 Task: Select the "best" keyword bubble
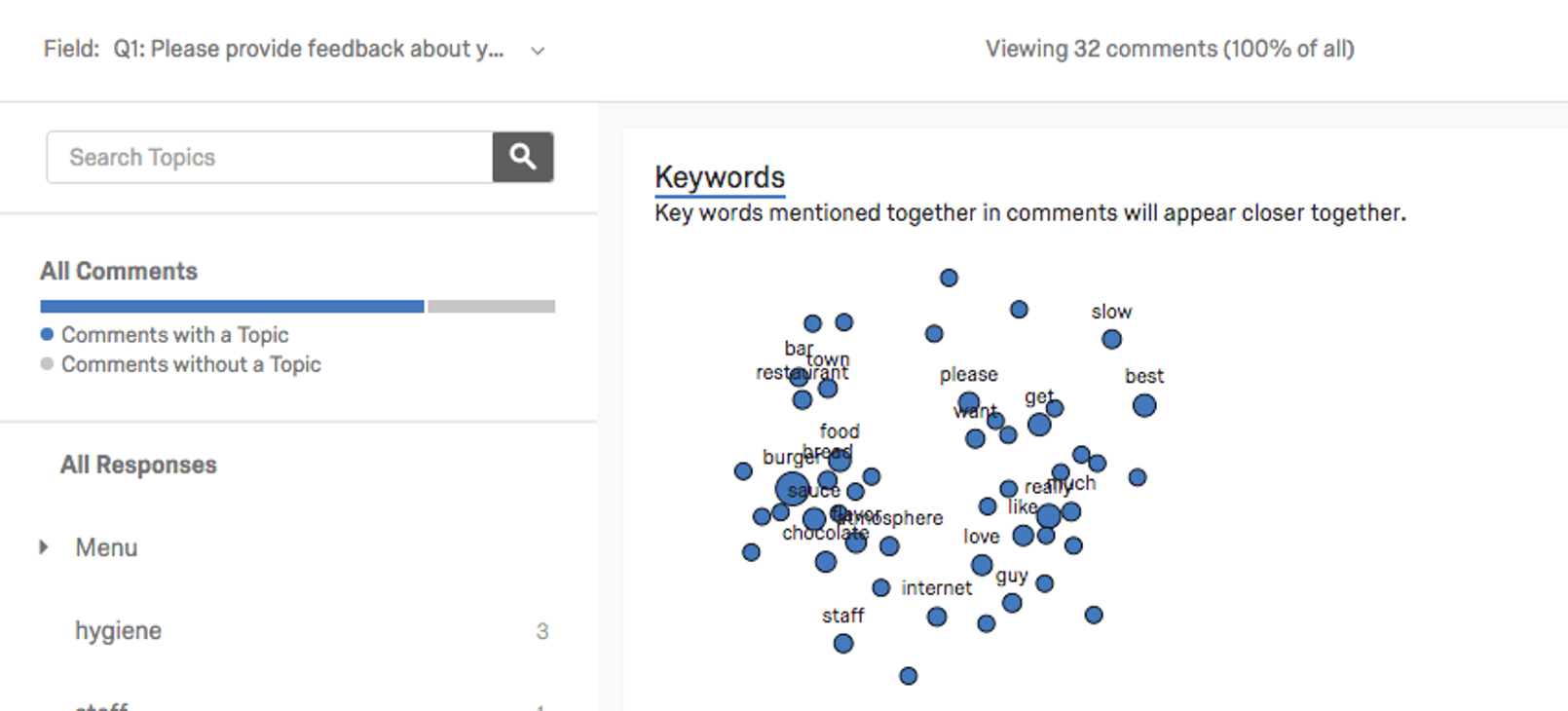point(1144,405)
